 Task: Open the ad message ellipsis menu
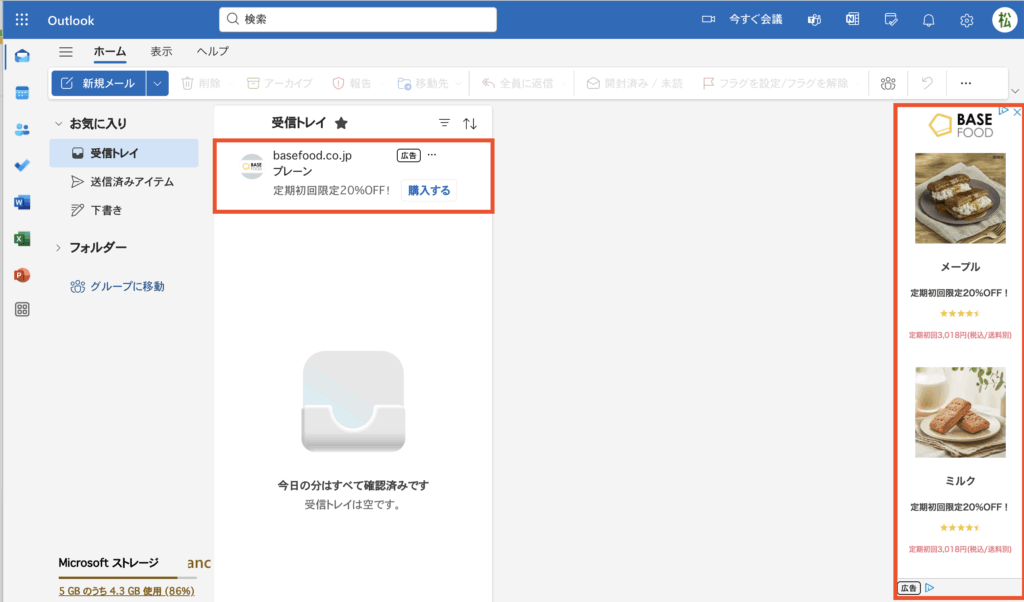coord(432,155)
